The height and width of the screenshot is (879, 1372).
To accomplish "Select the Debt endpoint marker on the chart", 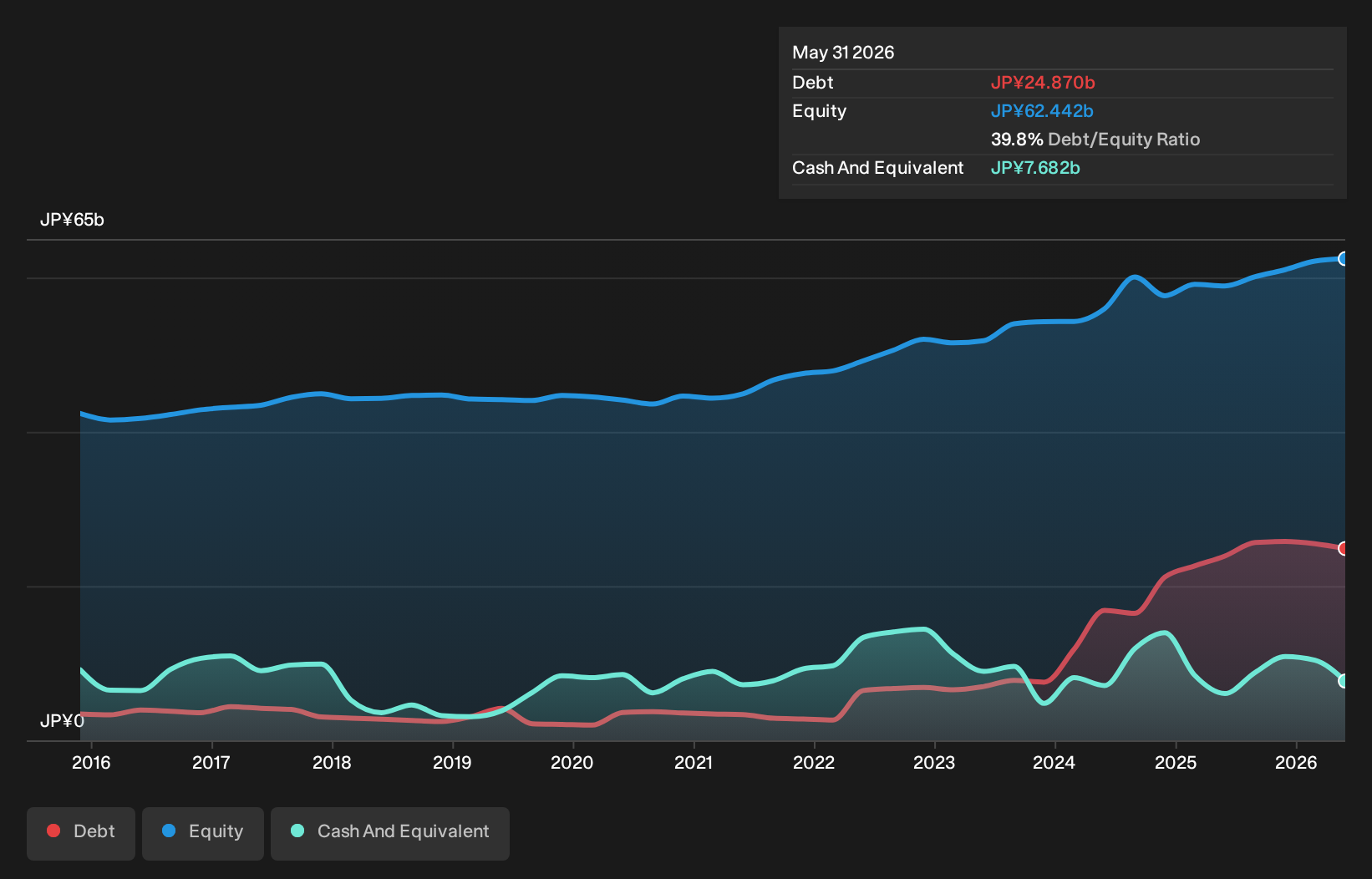I will pyautogui.click(x=1344, y=548).
